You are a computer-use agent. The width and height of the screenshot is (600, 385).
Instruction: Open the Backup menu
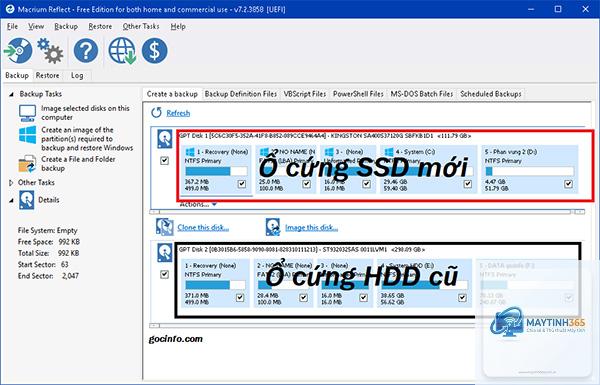click(66, 26)
